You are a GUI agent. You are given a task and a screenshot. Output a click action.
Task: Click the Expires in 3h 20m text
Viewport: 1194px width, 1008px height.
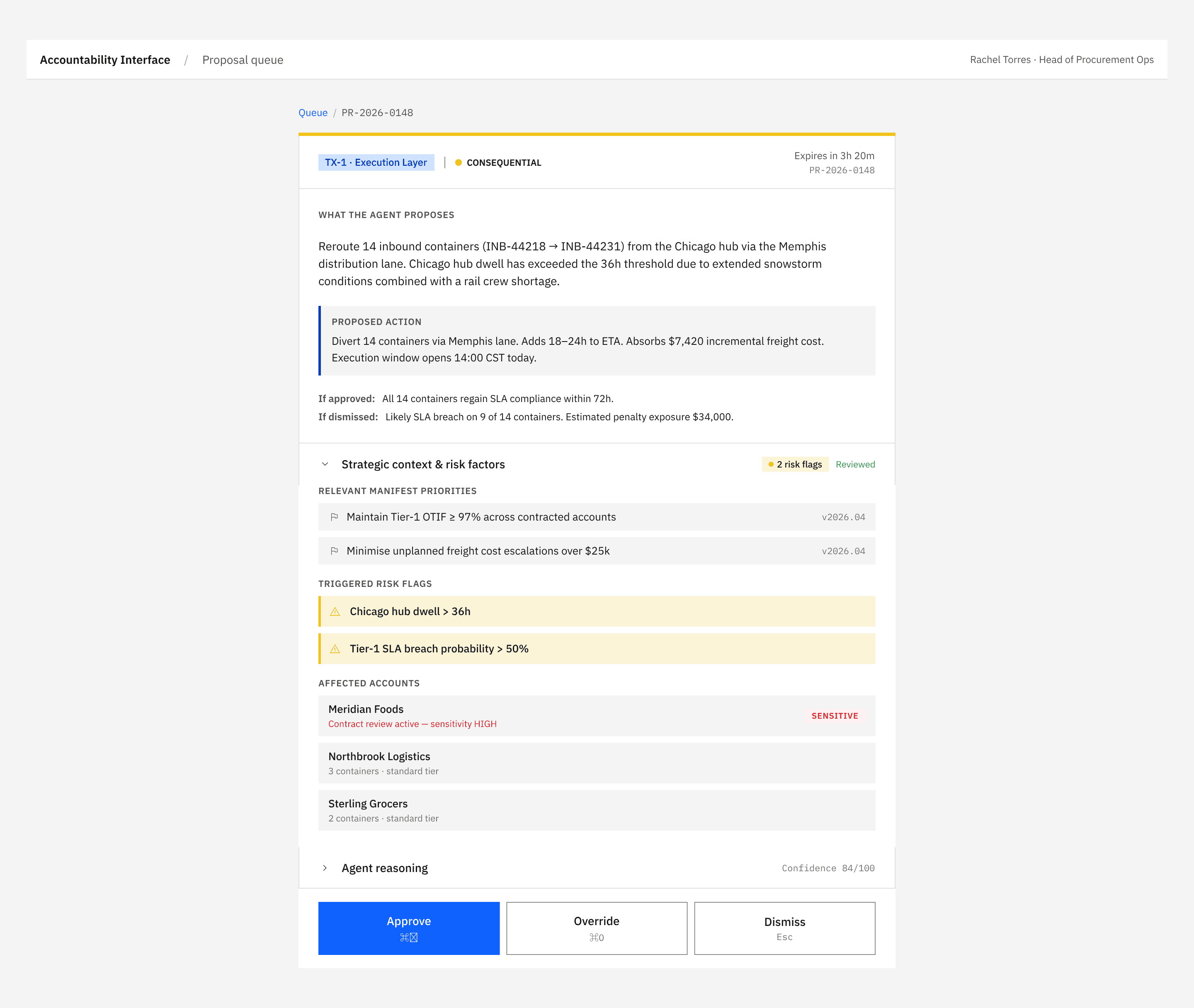[834, 155]
